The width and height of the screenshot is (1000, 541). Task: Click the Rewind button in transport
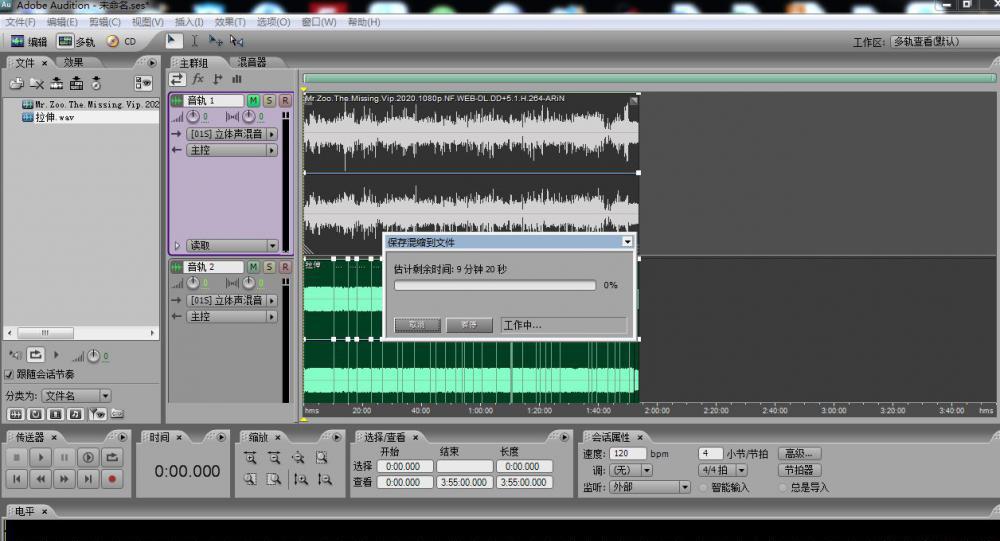40,478
